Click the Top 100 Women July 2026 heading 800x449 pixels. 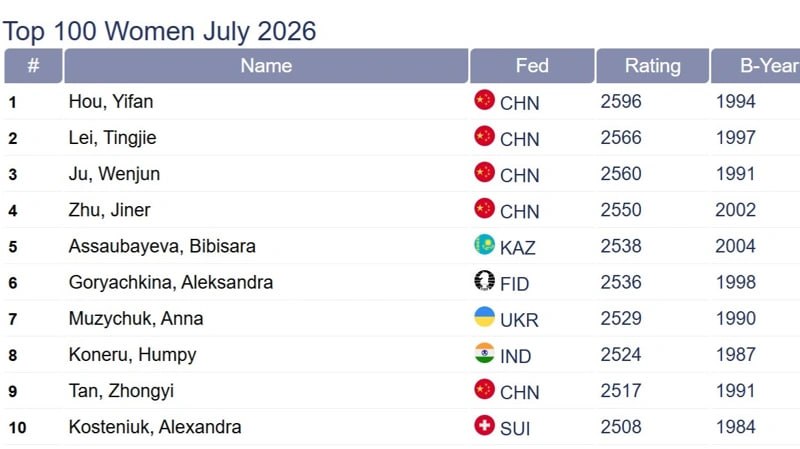click(x=160, y=32)
